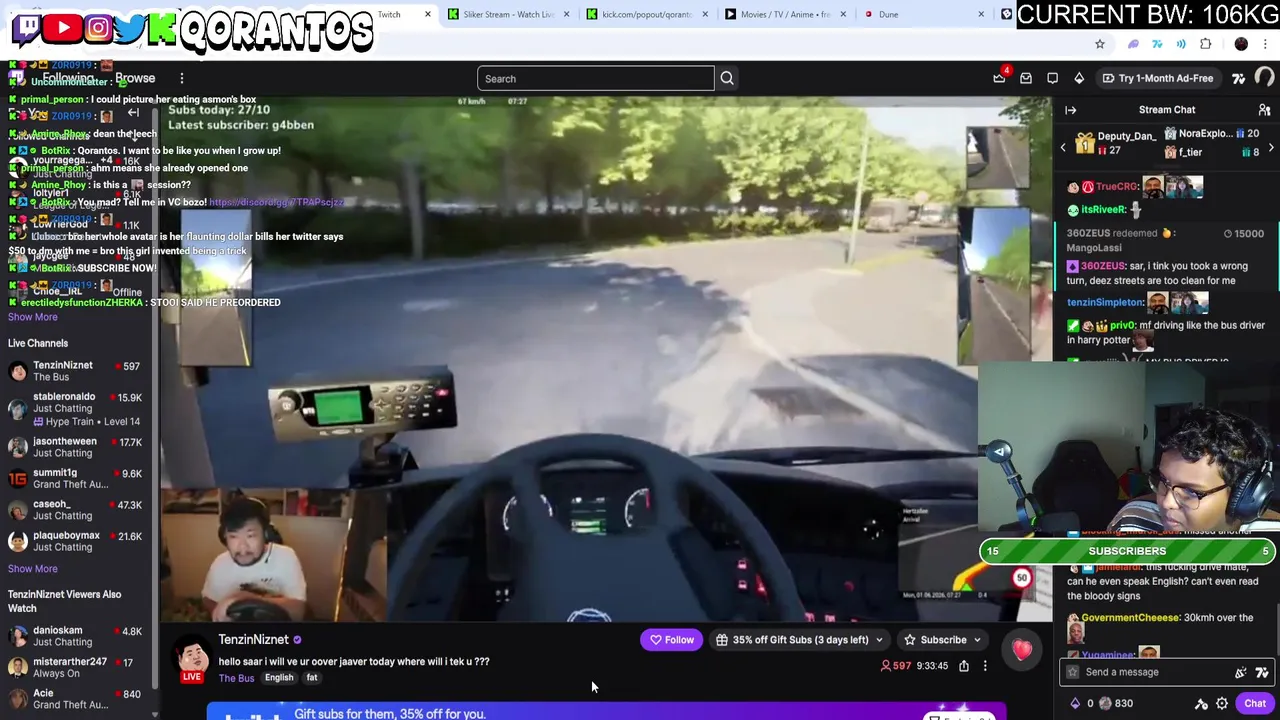The width and height of the screenshot is (1280, 720).
Task: Switch to Sliker Stream browser tab
Action: tap(508, 14)
